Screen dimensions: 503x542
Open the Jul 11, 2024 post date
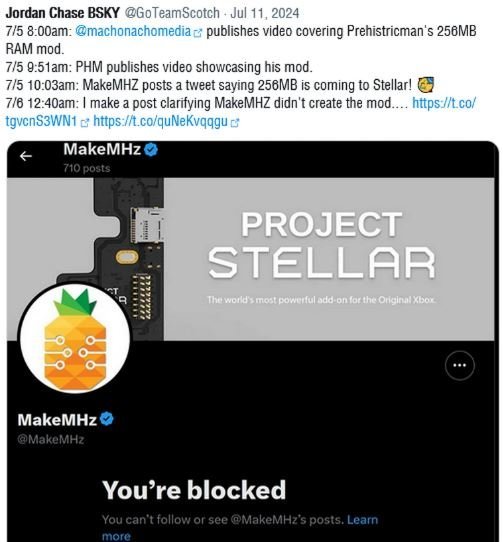tap(264, 13)
